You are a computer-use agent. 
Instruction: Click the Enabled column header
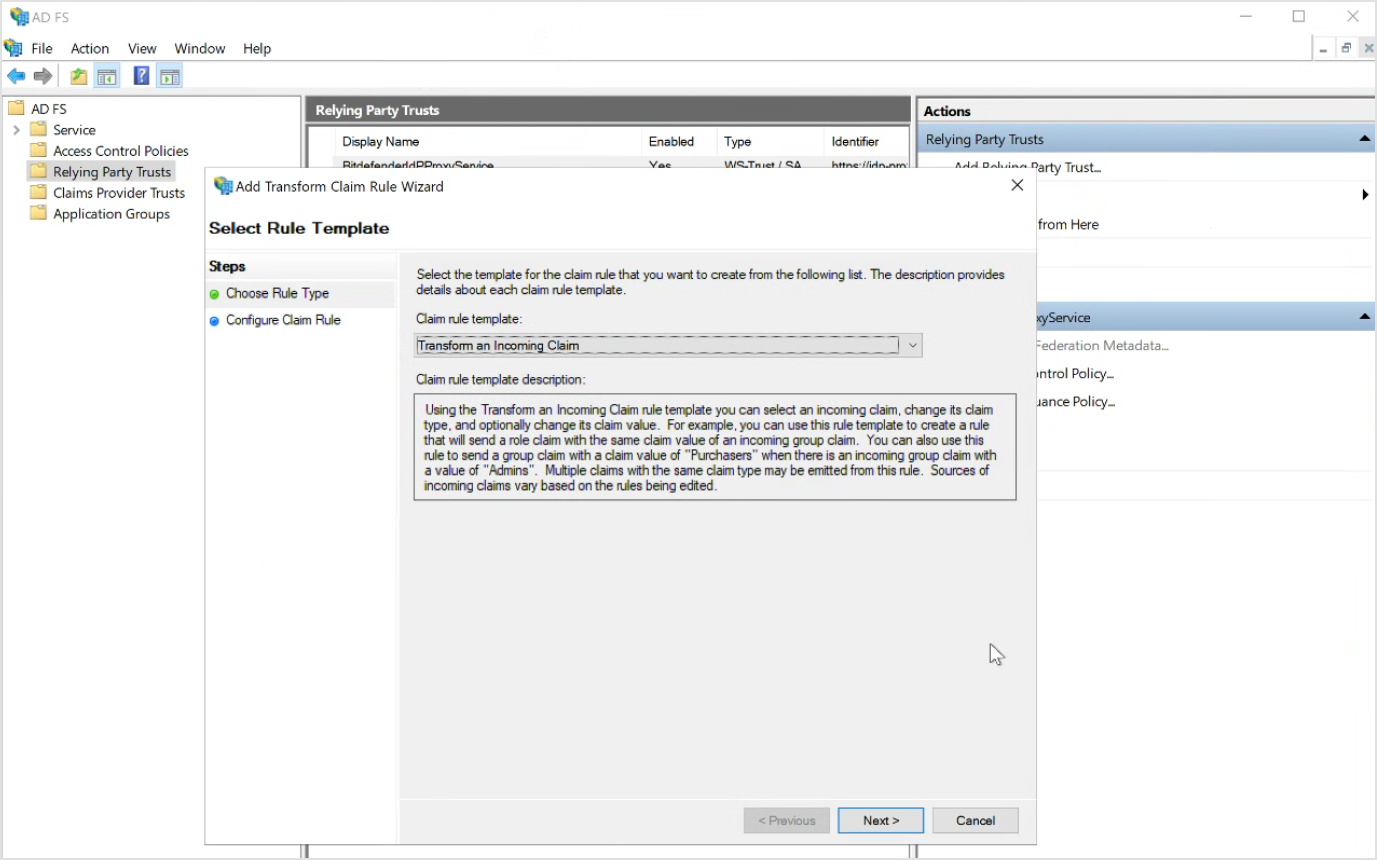click(x=671, y=141)
